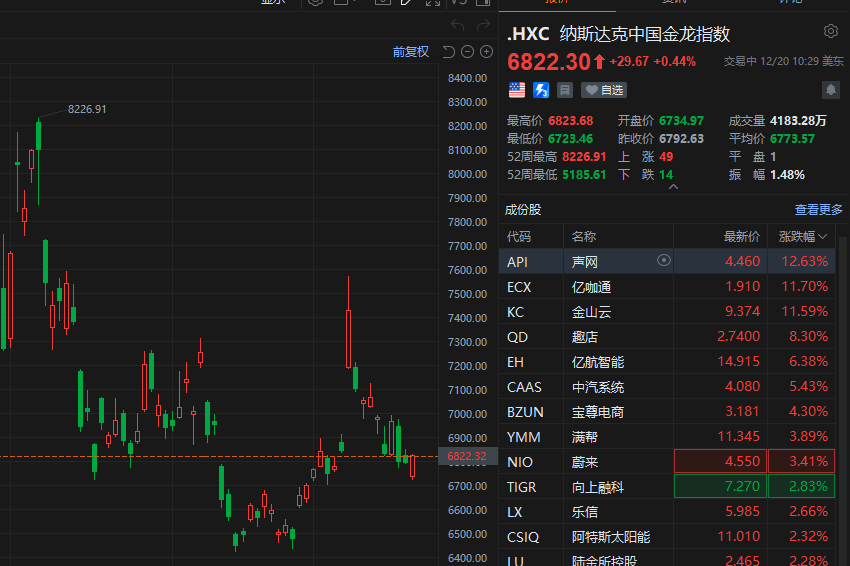Click the blue lightning quote icon
This screenshot has width=850, height=566.
click(541, 90)
